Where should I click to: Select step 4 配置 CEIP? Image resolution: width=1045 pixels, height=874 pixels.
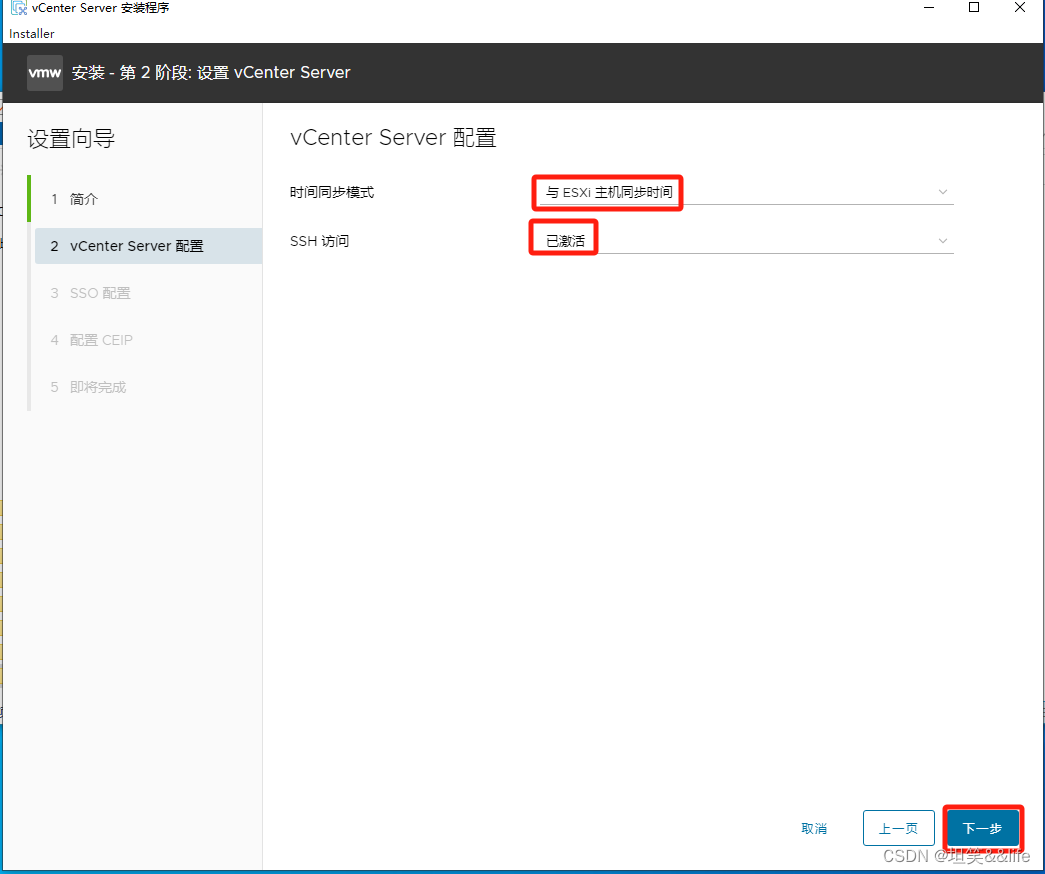148,340
